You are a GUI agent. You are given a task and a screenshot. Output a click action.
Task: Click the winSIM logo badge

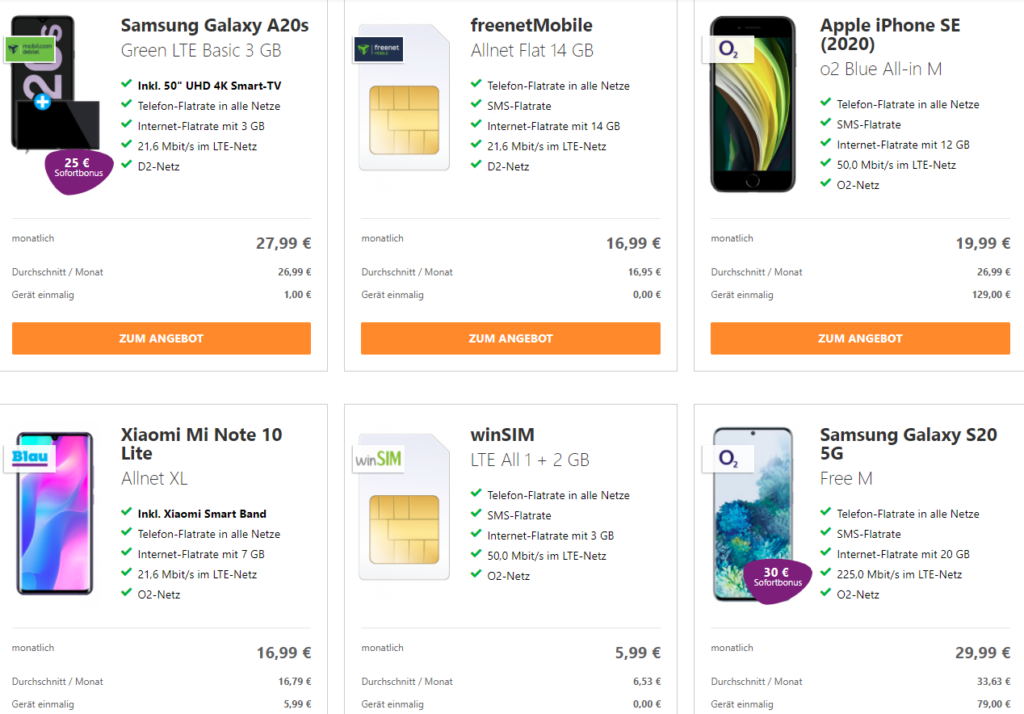click(379, 459)
